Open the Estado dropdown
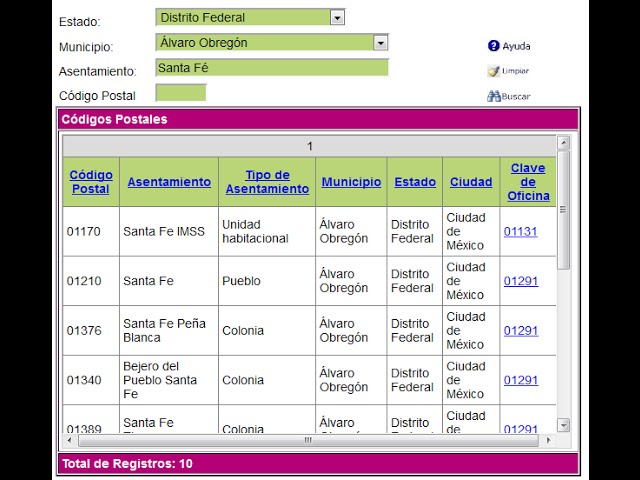 tap(337, 17)
